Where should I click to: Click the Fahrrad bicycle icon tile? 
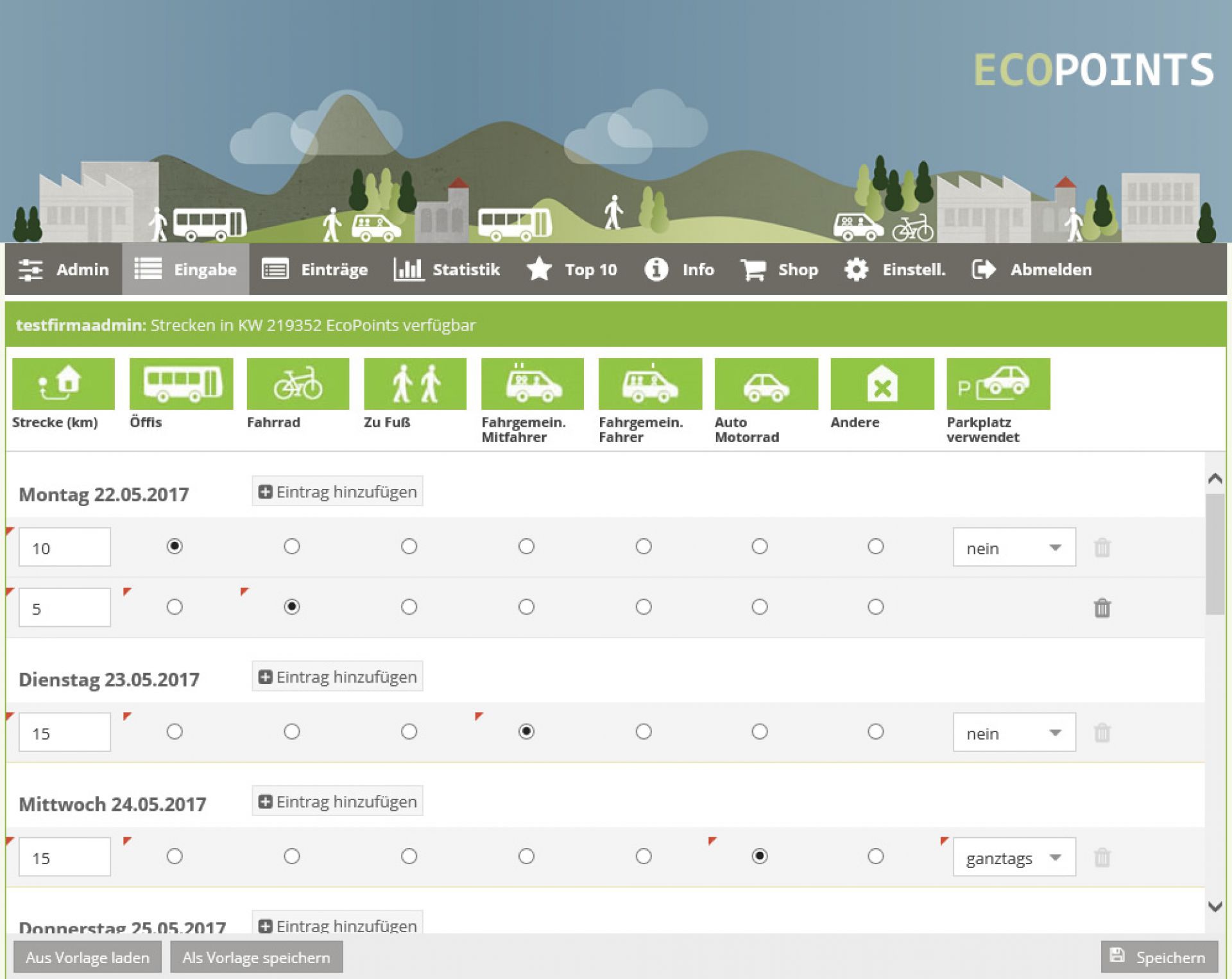coord(298,384)
